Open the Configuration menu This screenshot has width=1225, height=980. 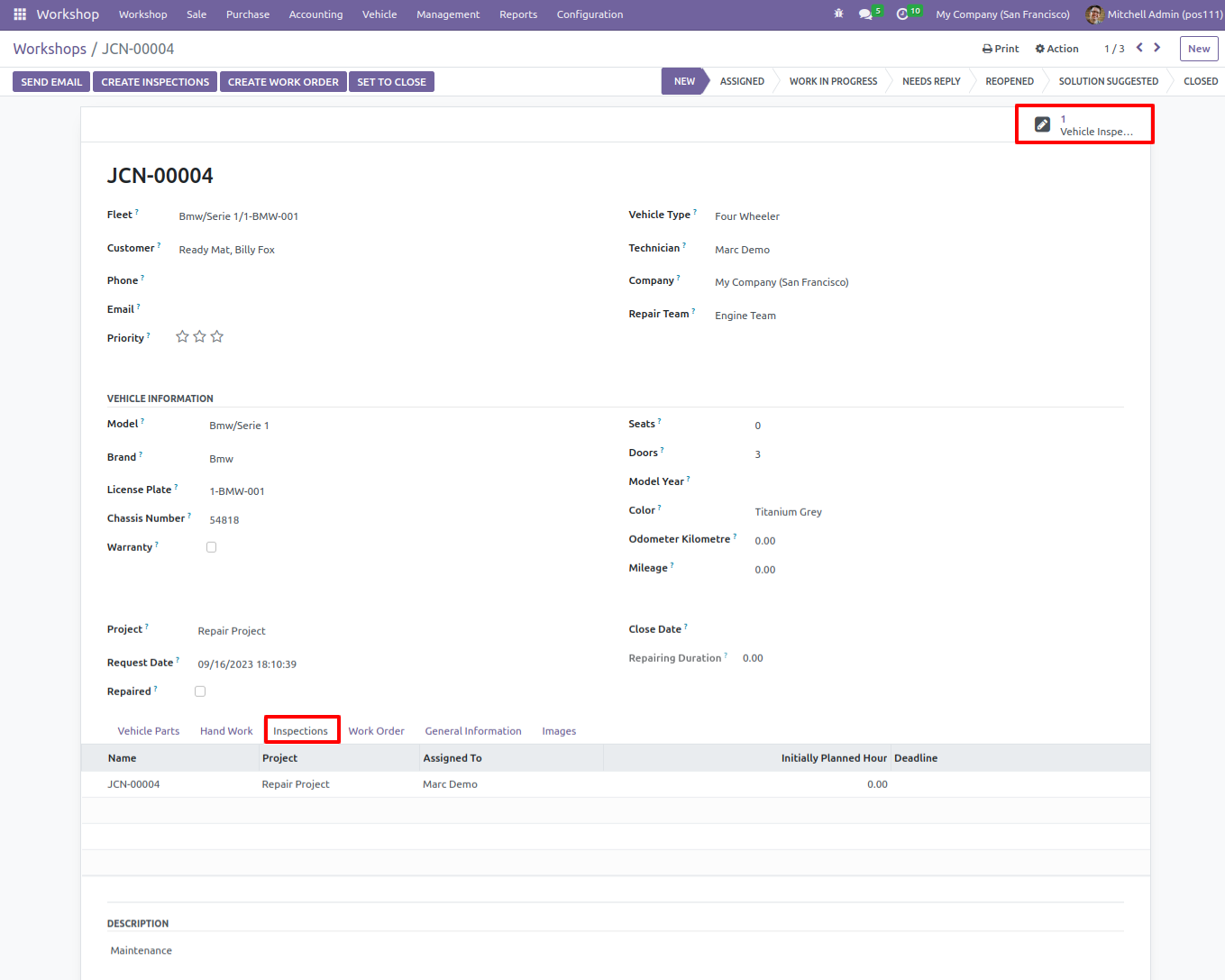(x=590, y=14)
